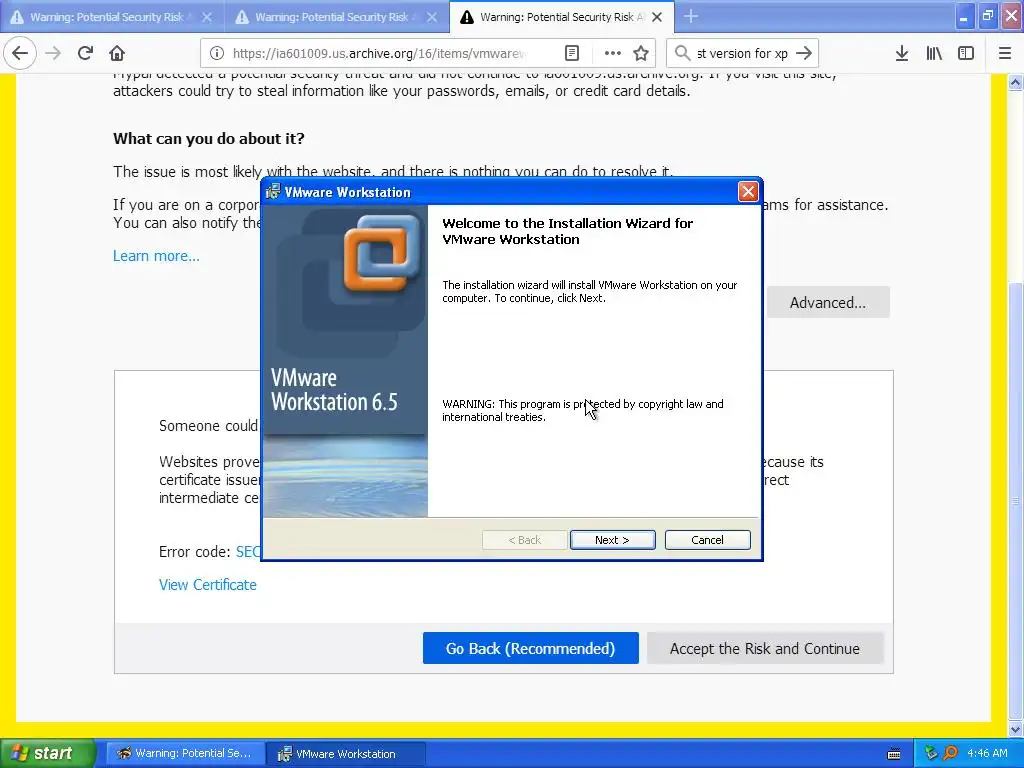
Task: Click 'VMware Workstation 6.5' banner text
Action: pyautogui.click(x=334, y=389)
